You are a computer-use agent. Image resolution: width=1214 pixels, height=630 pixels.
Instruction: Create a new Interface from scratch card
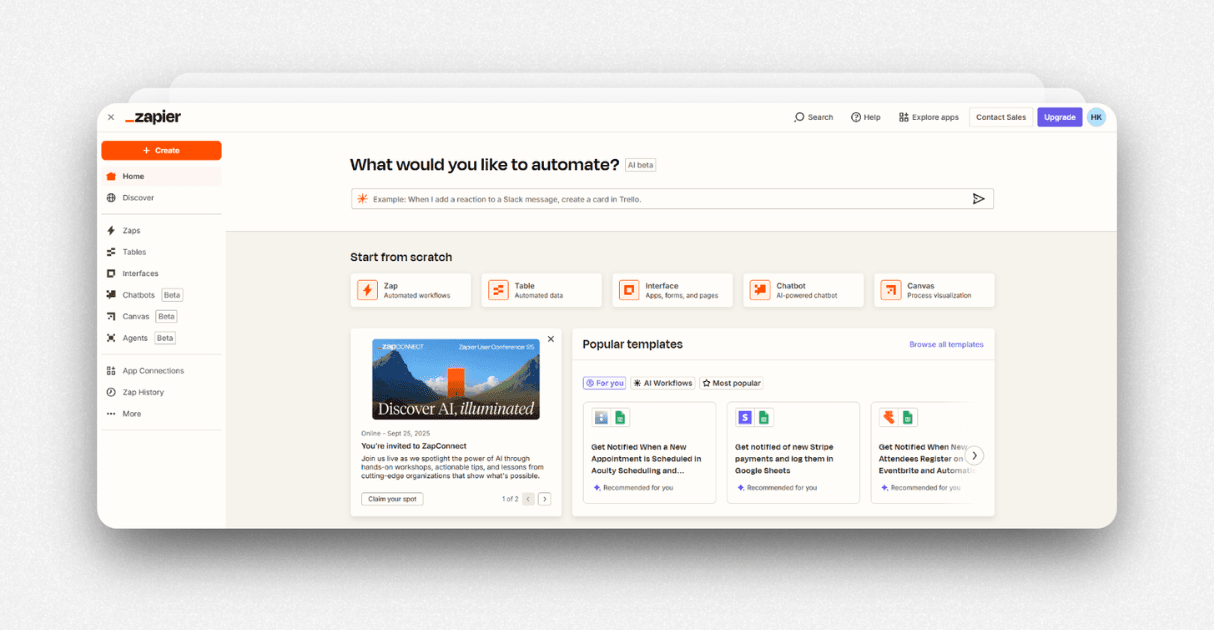673,290
